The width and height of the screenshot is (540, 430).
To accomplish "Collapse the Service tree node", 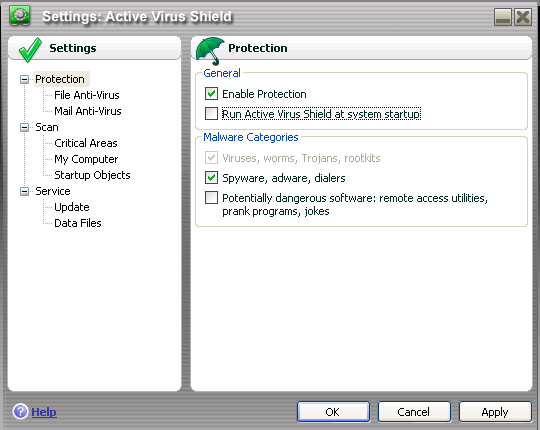I will tap(24, 191).
